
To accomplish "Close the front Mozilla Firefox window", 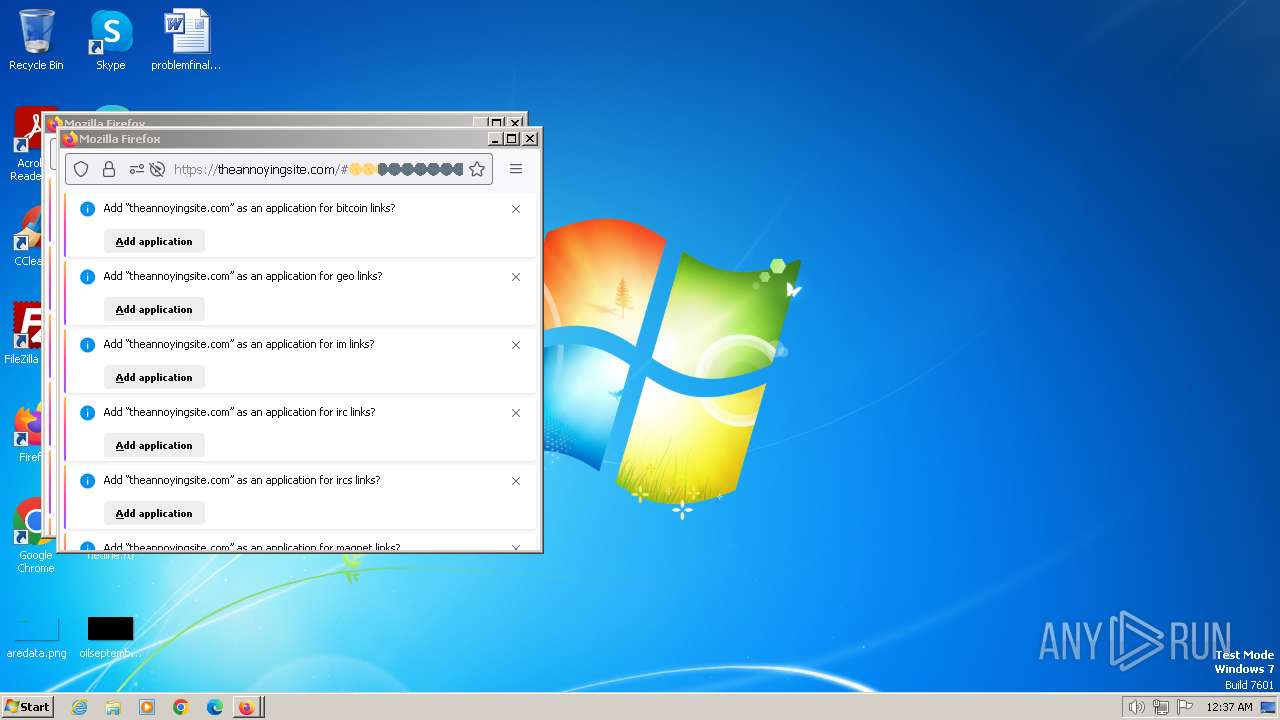I will click(x=530, y=139).
